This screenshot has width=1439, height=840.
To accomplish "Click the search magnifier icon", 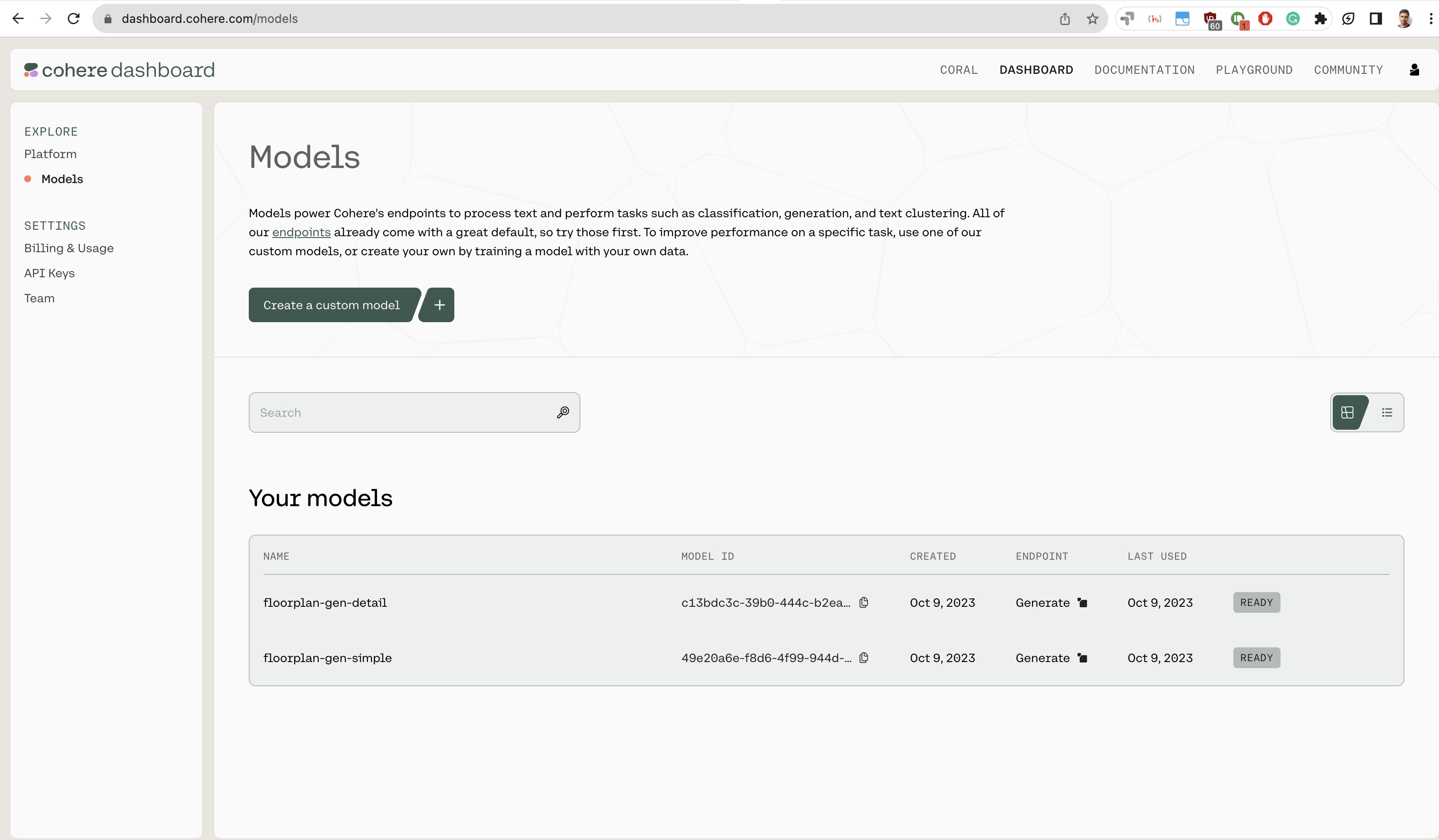I will 563,412.
